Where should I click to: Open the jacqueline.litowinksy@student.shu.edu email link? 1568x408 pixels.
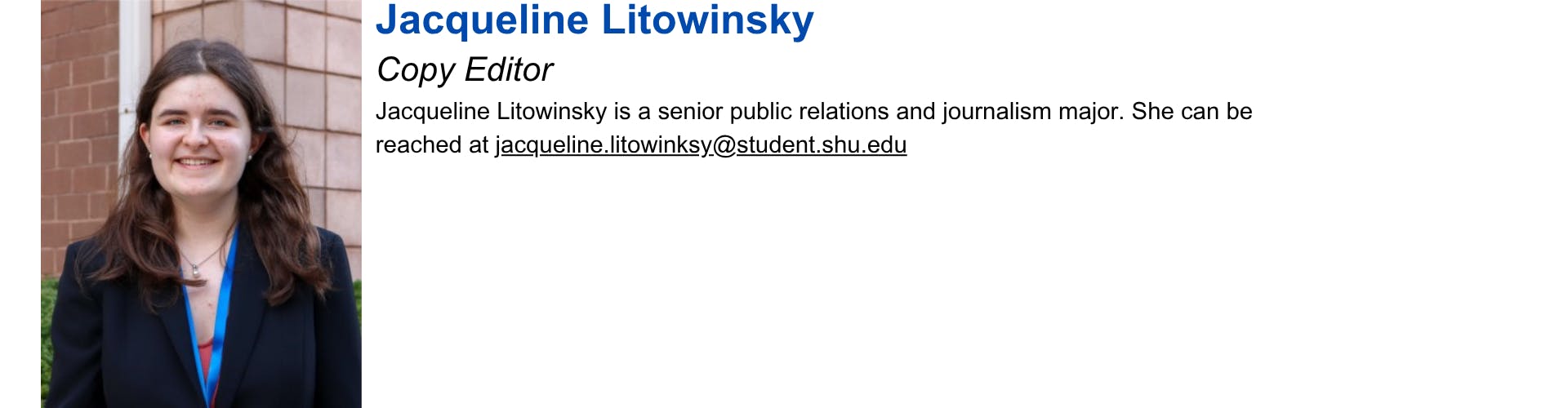700,144
